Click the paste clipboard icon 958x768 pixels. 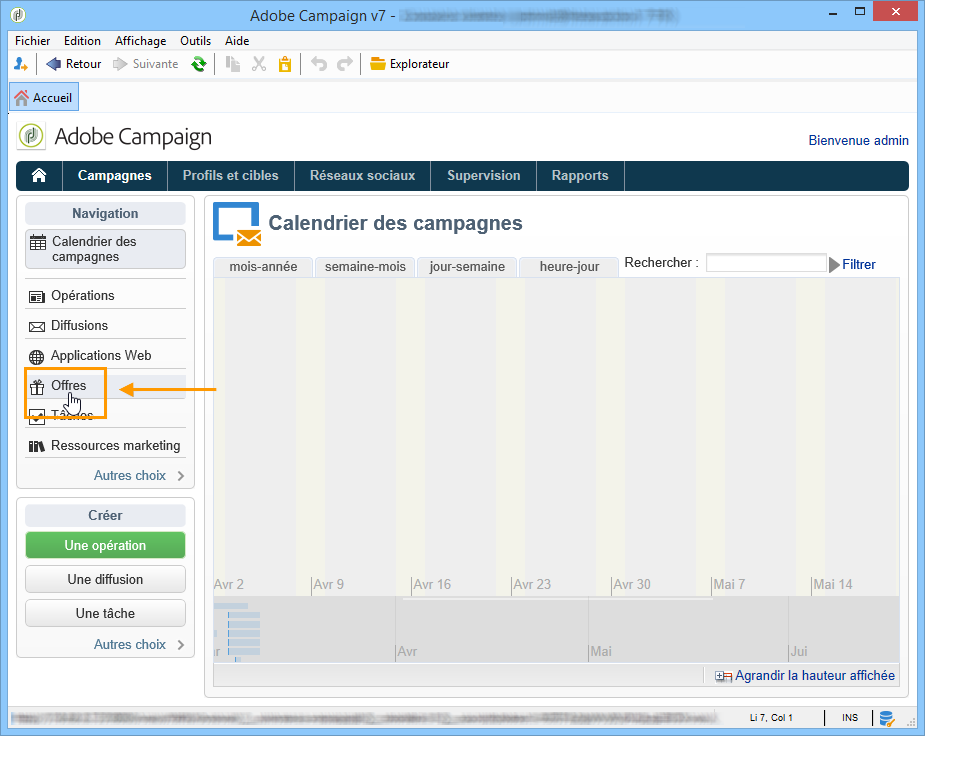tap(285, 64)
